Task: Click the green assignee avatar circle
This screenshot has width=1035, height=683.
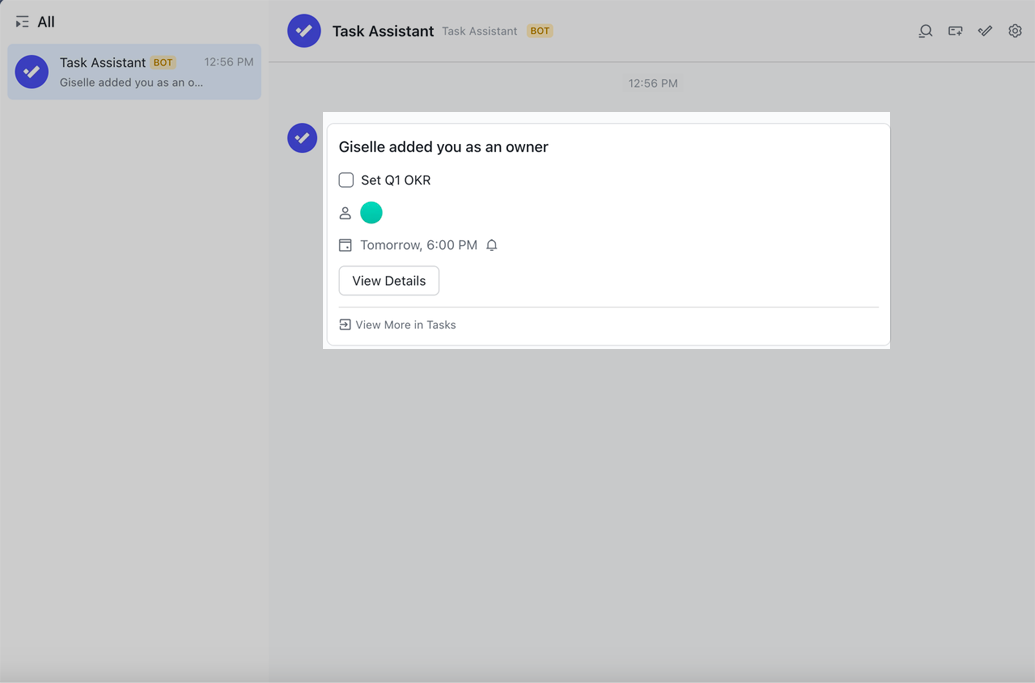Action: tap(371, 212)
